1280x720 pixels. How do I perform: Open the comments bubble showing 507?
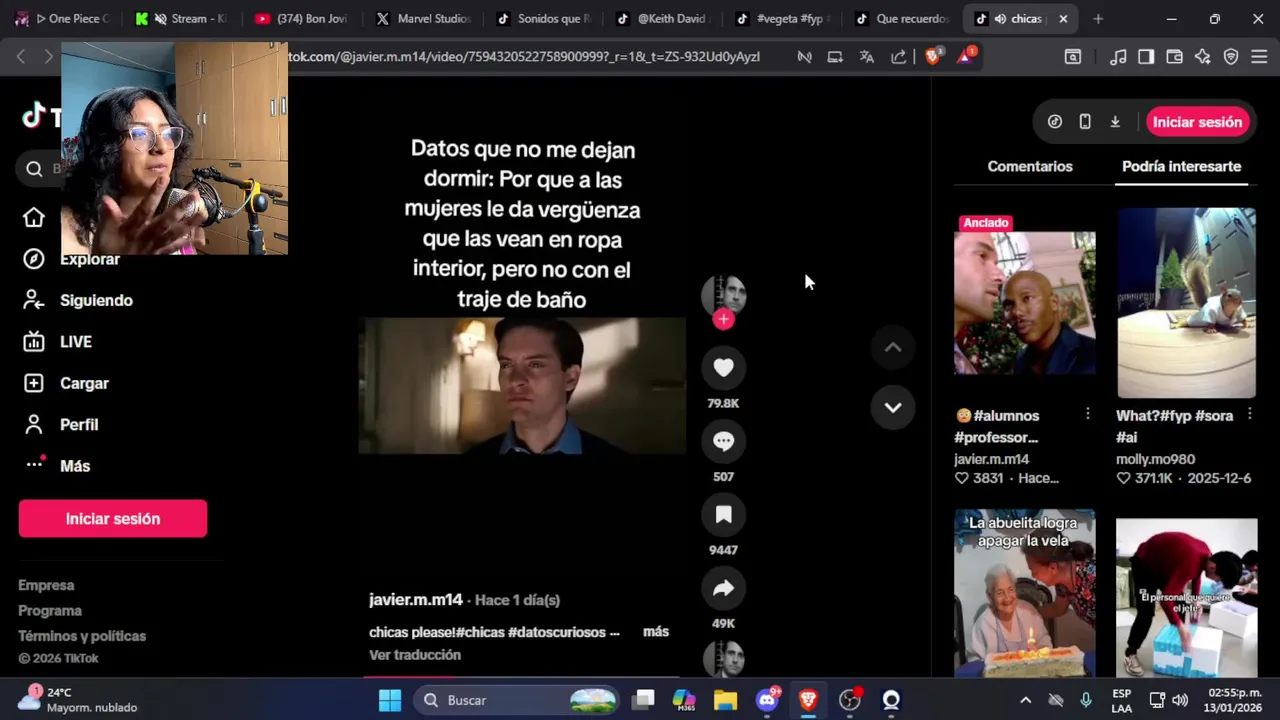pyautogui.click(x=723, y=441)
